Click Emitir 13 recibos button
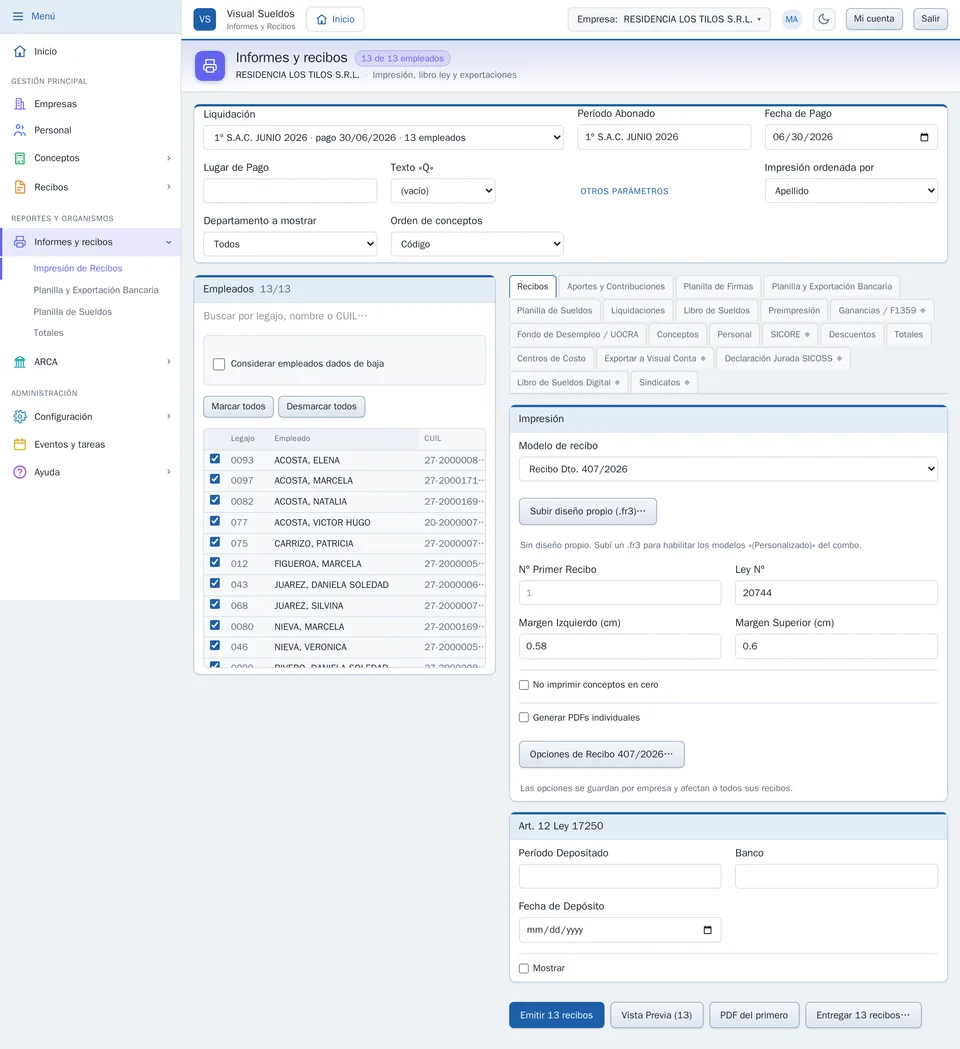 coord(557,1015)
